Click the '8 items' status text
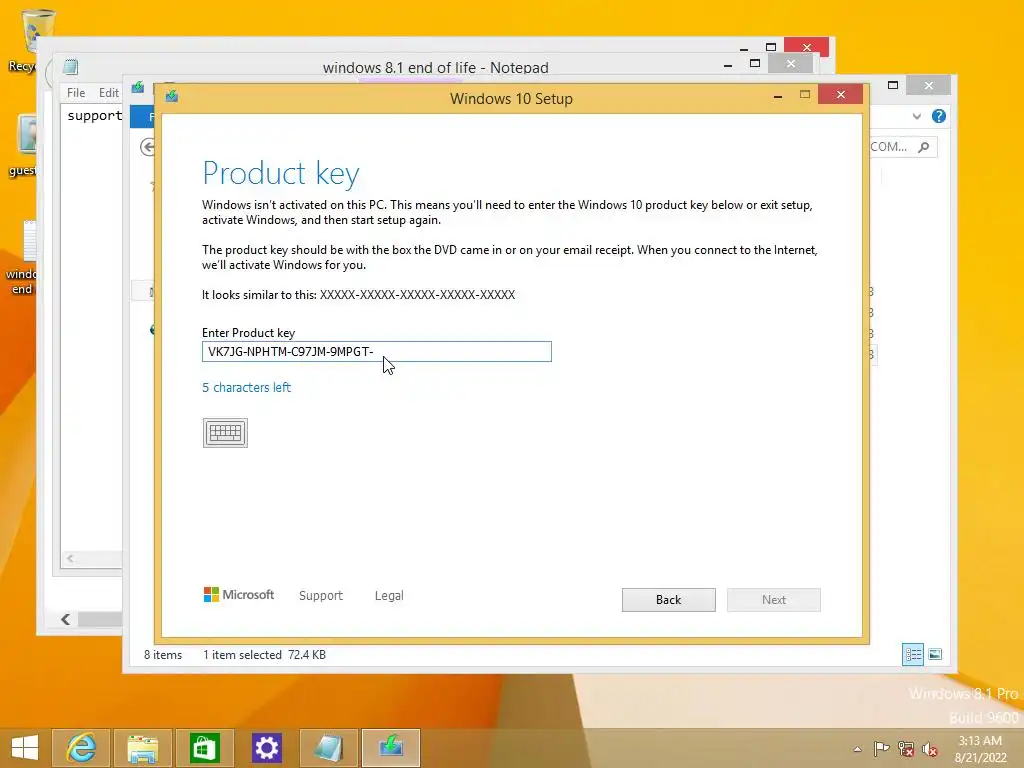 163,654
